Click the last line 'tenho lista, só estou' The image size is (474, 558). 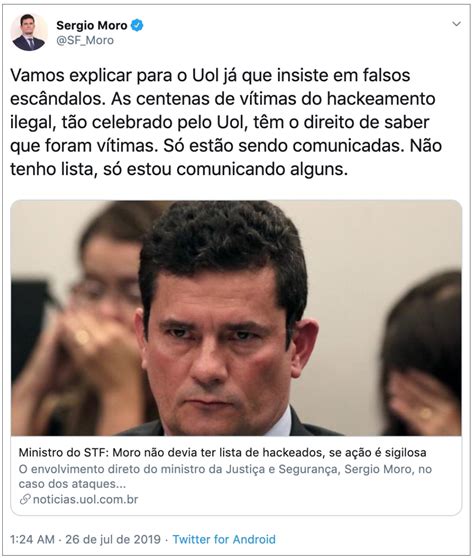click(179, 169)
